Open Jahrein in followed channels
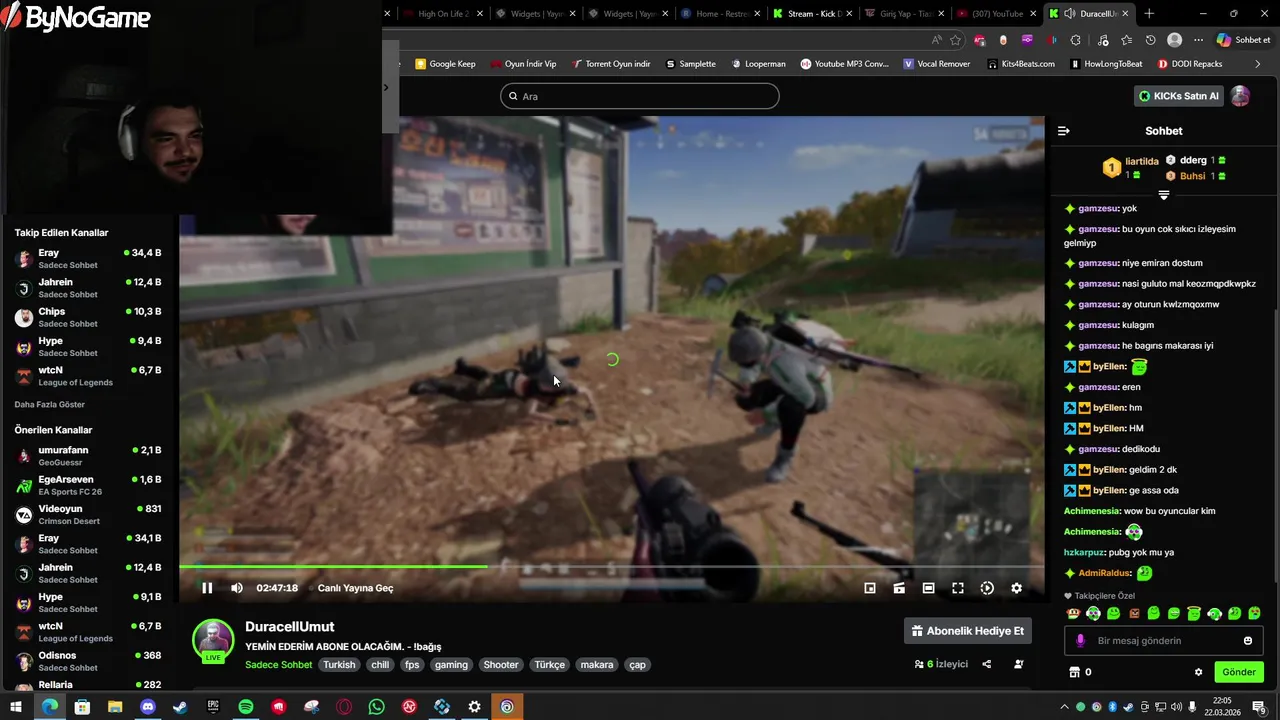The height and width of the screenshot is (720, 1280). coord(88,288)
